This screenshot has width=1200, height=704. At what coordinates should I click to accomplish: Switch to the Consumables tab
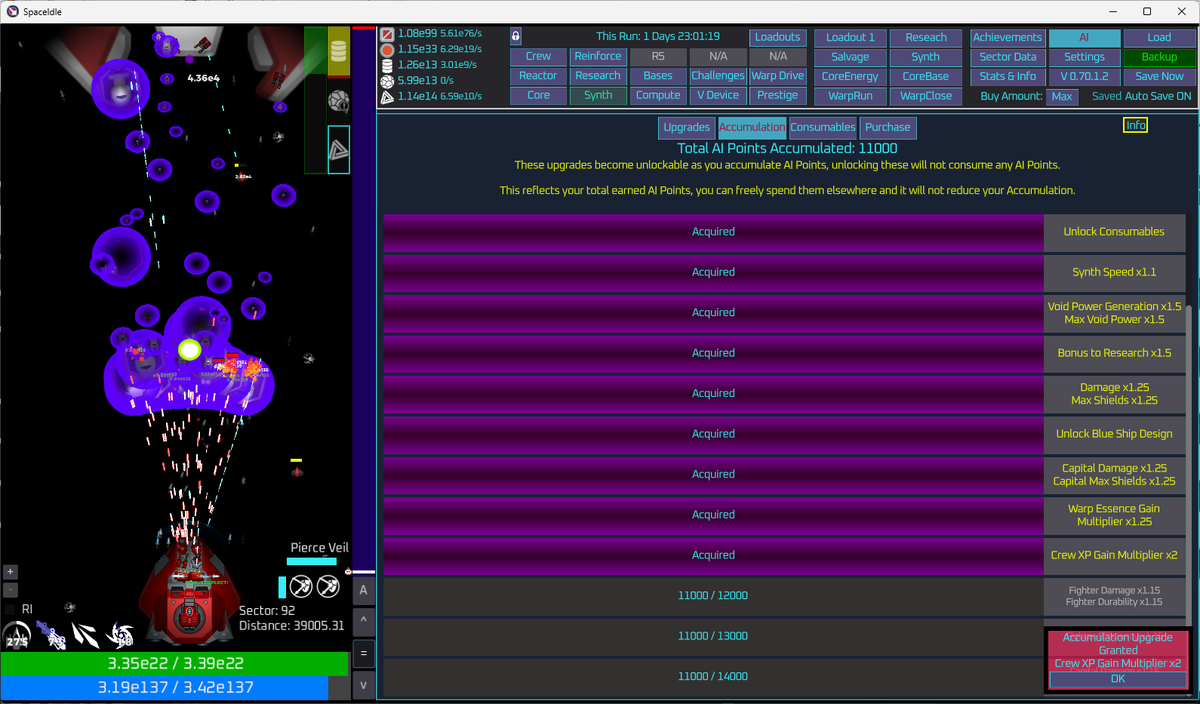click(x=823, y=128)
